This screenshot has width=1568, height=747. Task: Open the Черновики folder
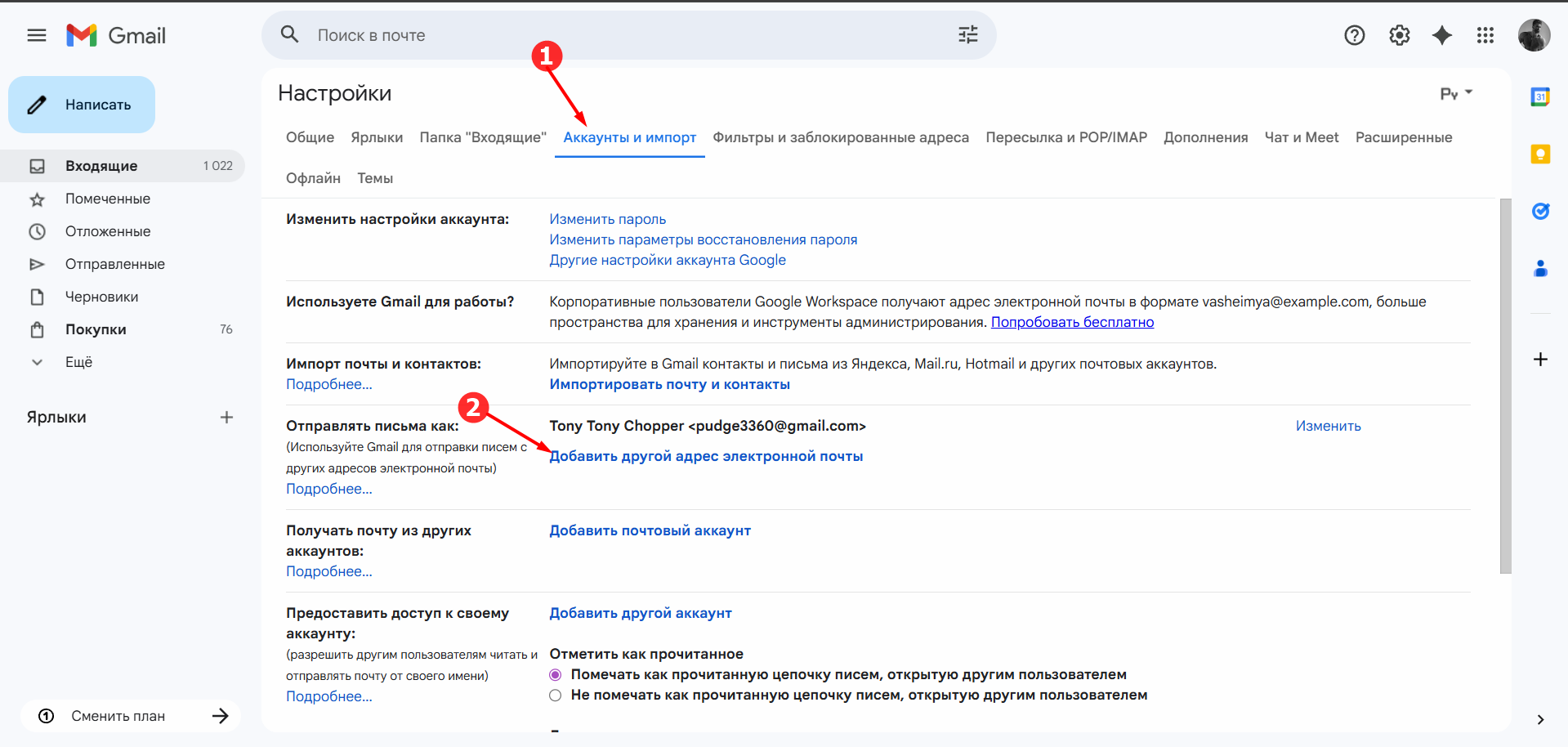(123, 297)
